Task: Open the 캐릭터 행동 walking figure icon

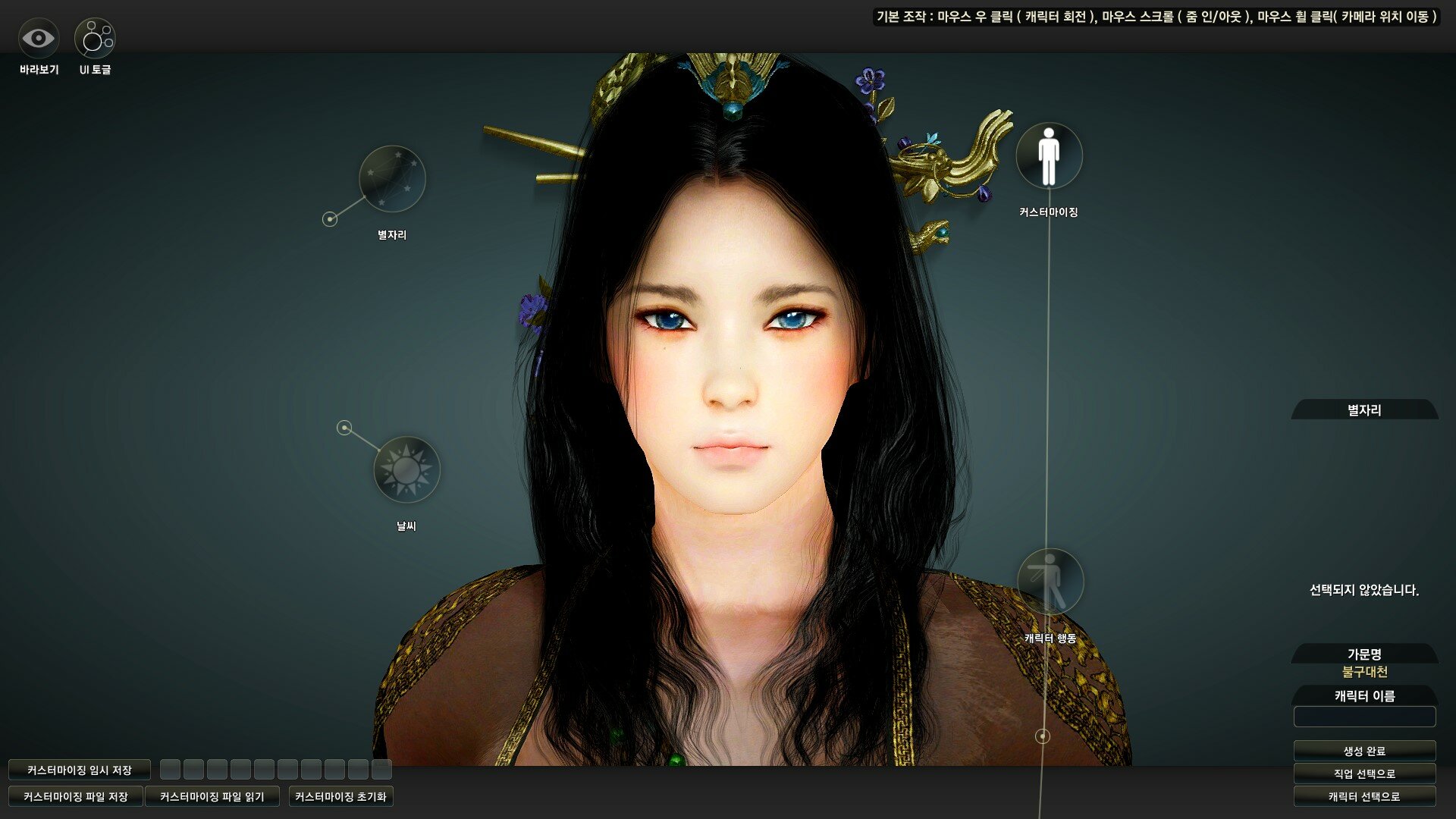Action: click(x=1050, y=582)
